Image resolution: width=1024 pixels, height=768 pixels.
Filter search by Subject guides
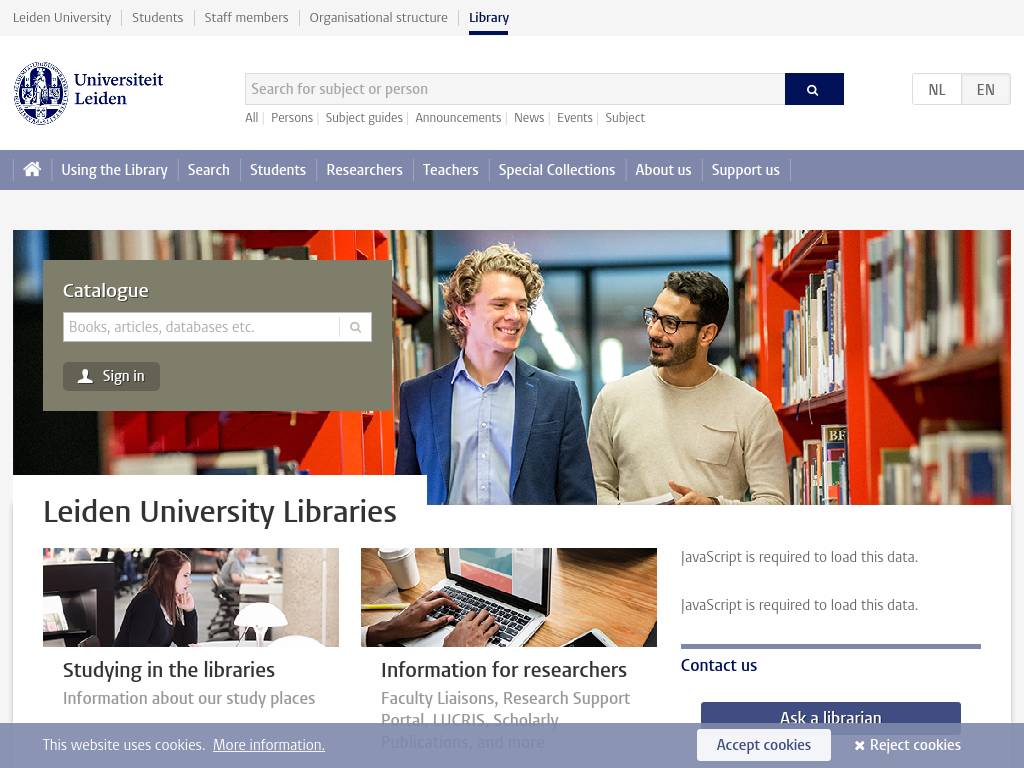[364, 118]
